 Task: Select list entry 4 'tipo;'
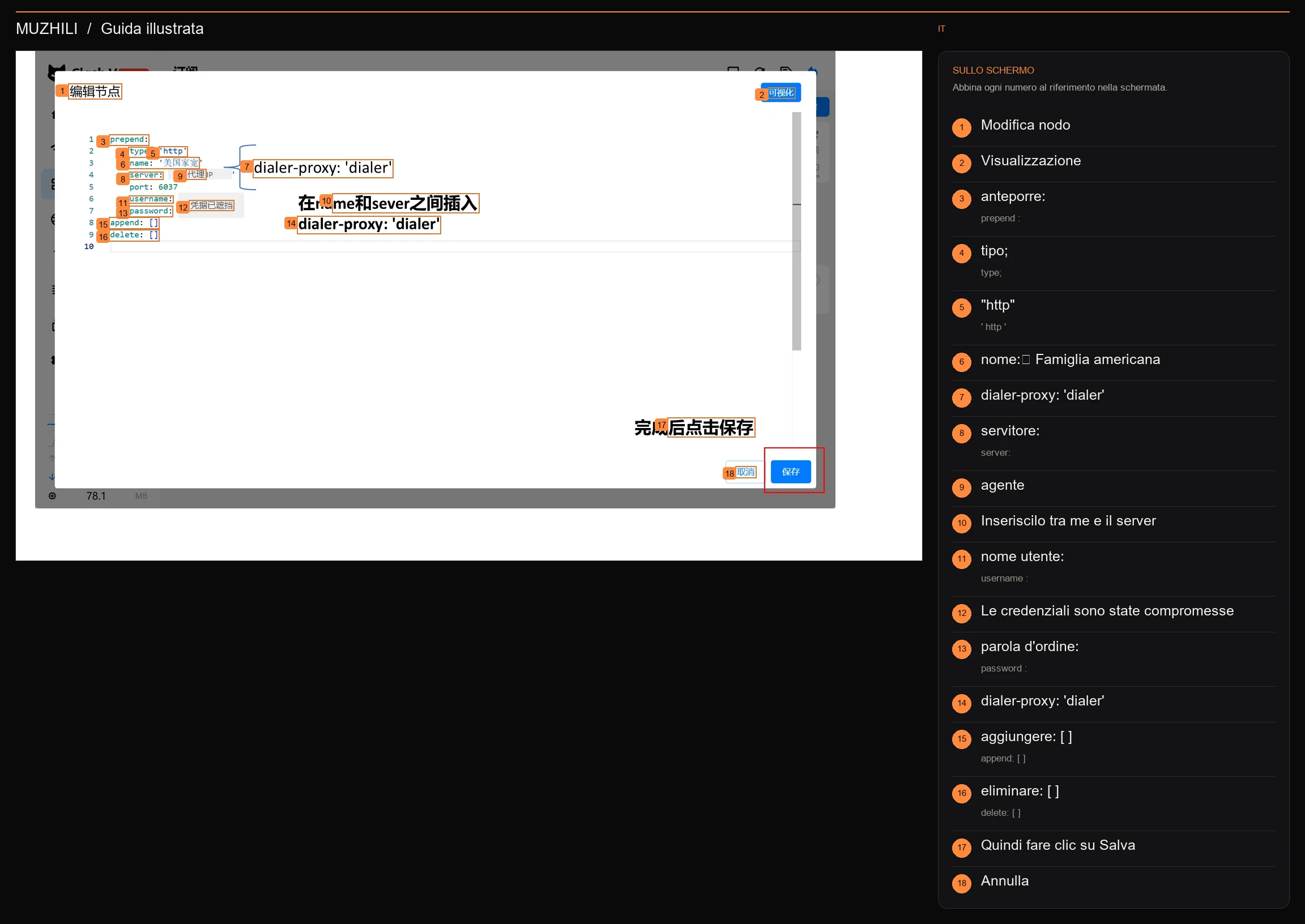tap(1113, 264)
